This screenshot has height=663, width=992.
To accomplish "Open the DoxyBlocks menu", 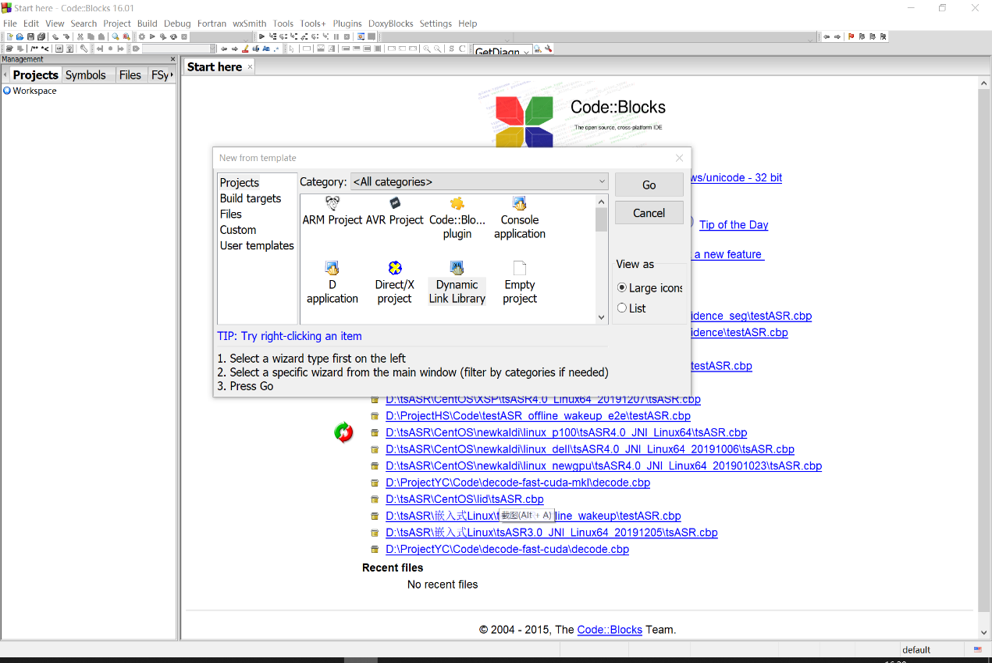I will [390, 23].
